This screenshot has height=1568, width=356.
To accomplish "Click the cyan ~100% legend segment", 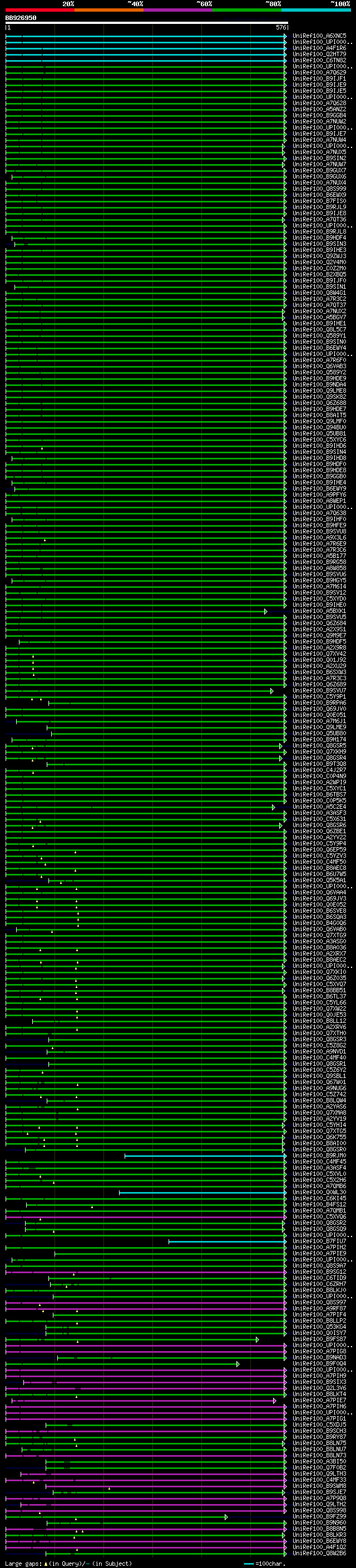I will (316, 10).
